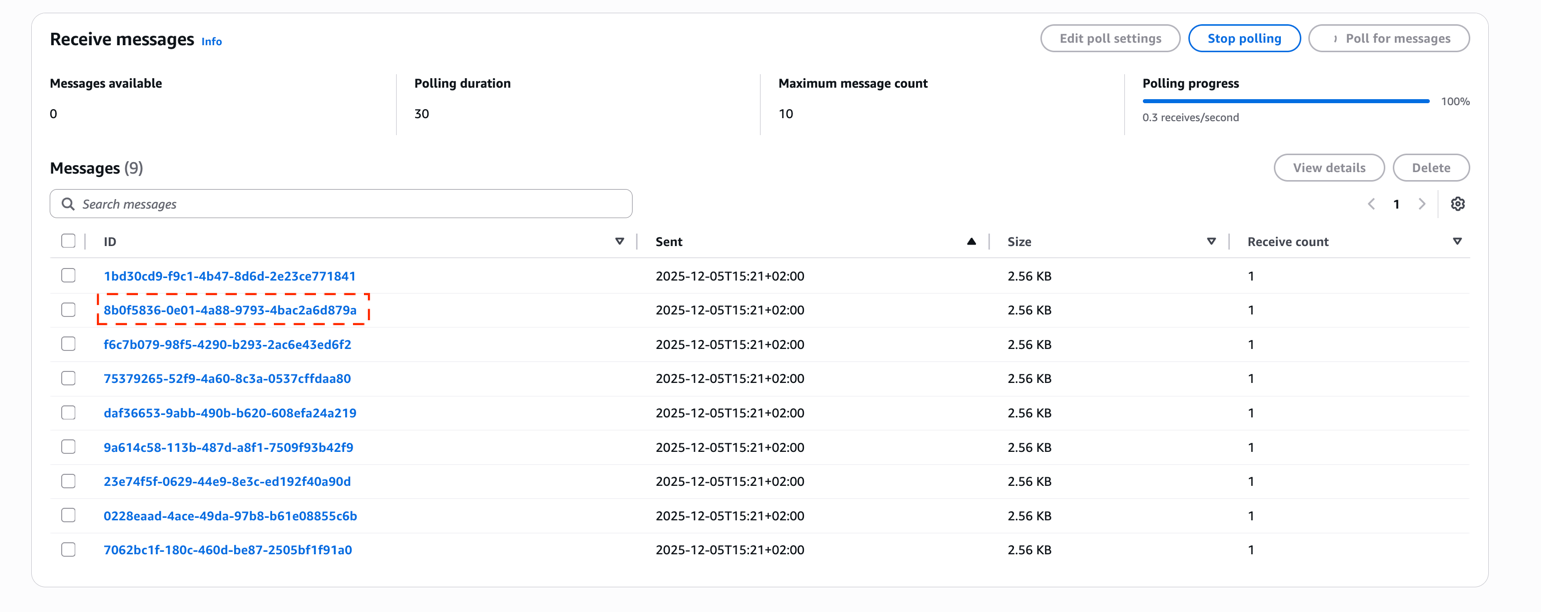This screenshot has height=612, width=1541.
Task: Open the table preferences gear icon
Action: click(x=1457, y=204)
